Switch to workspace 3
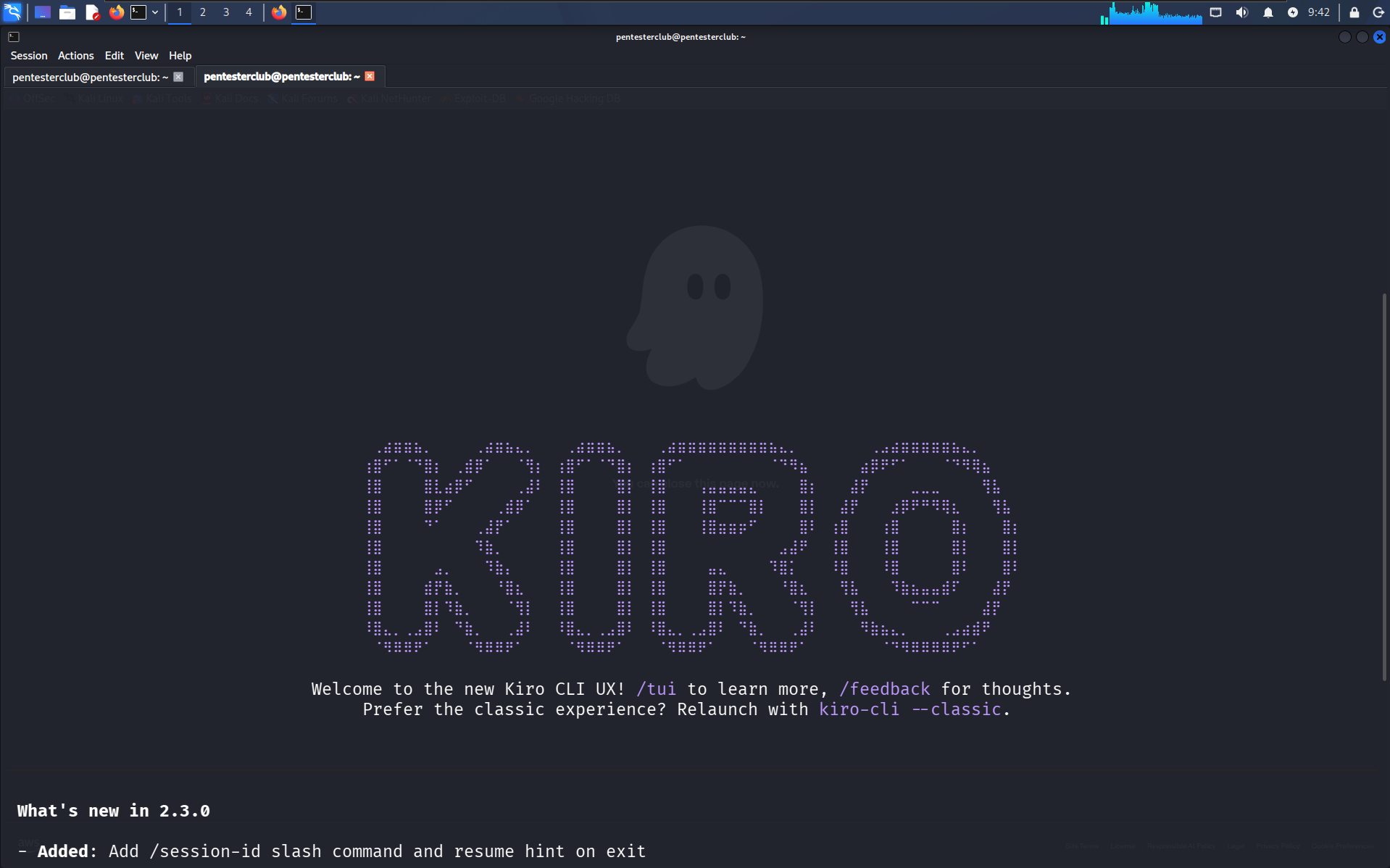Screen dimensions: 1390x868 pos(226,12)
